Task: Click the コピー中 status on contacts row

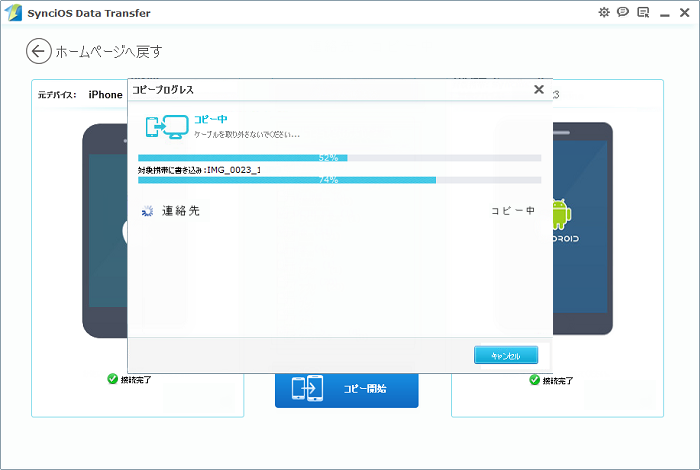Action: 512,211
